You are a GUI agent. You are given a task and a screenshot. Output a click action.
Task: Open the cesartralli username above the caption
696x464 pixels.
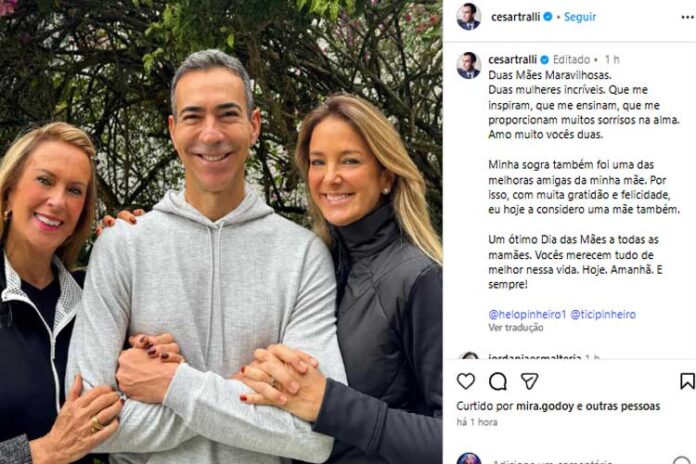(512, 59)
